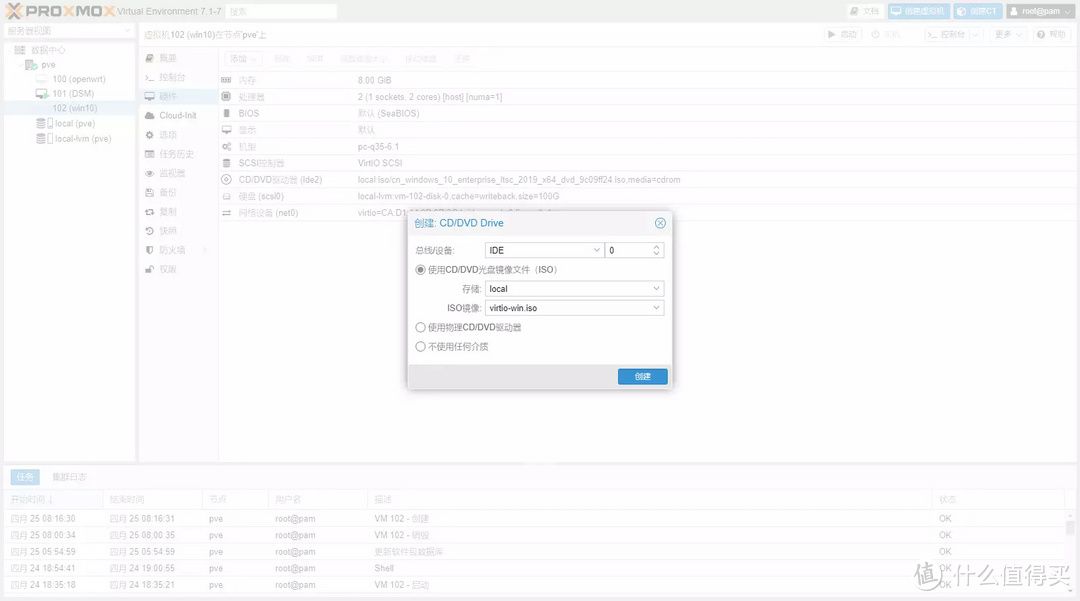1080x601 pixels.
Task: Click the pve node server icon
Action: click(31, 65)
